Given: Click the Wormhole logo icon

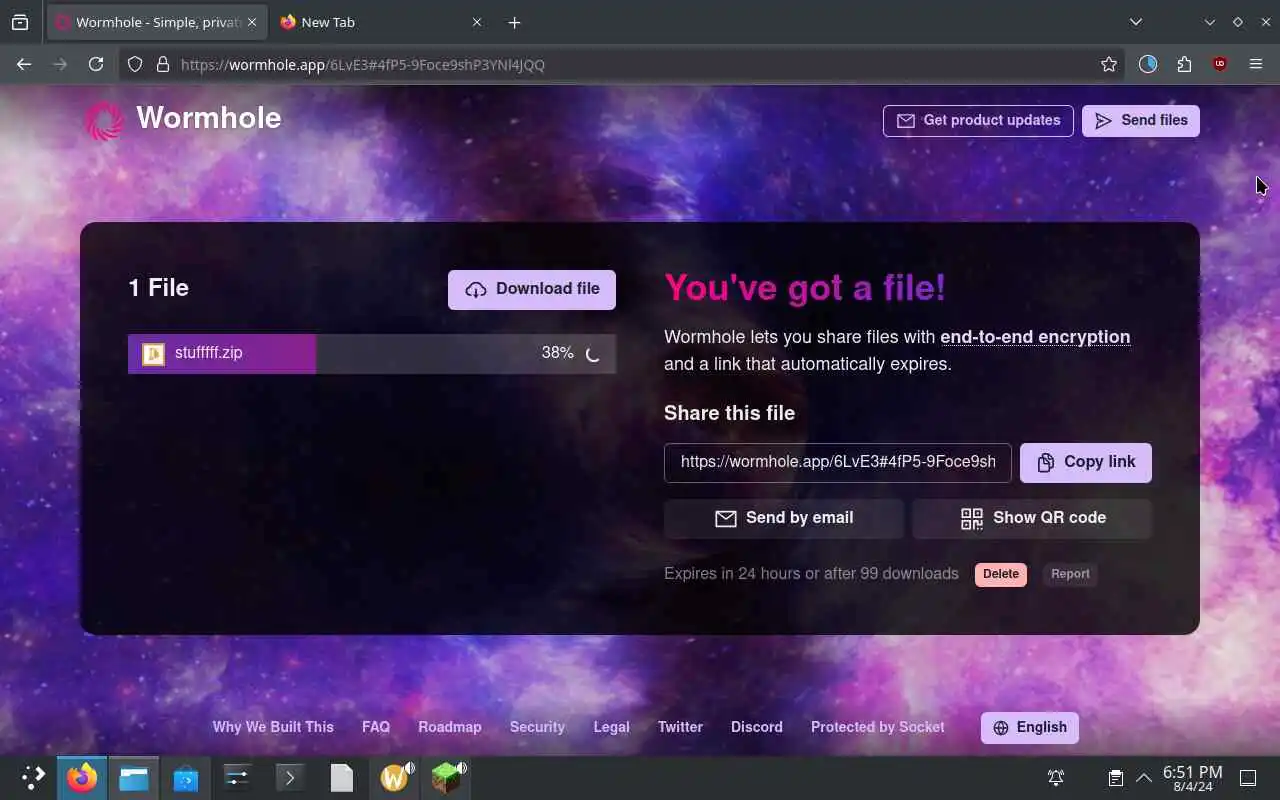Looking at the screenshot, I should (x=104, y=121).
